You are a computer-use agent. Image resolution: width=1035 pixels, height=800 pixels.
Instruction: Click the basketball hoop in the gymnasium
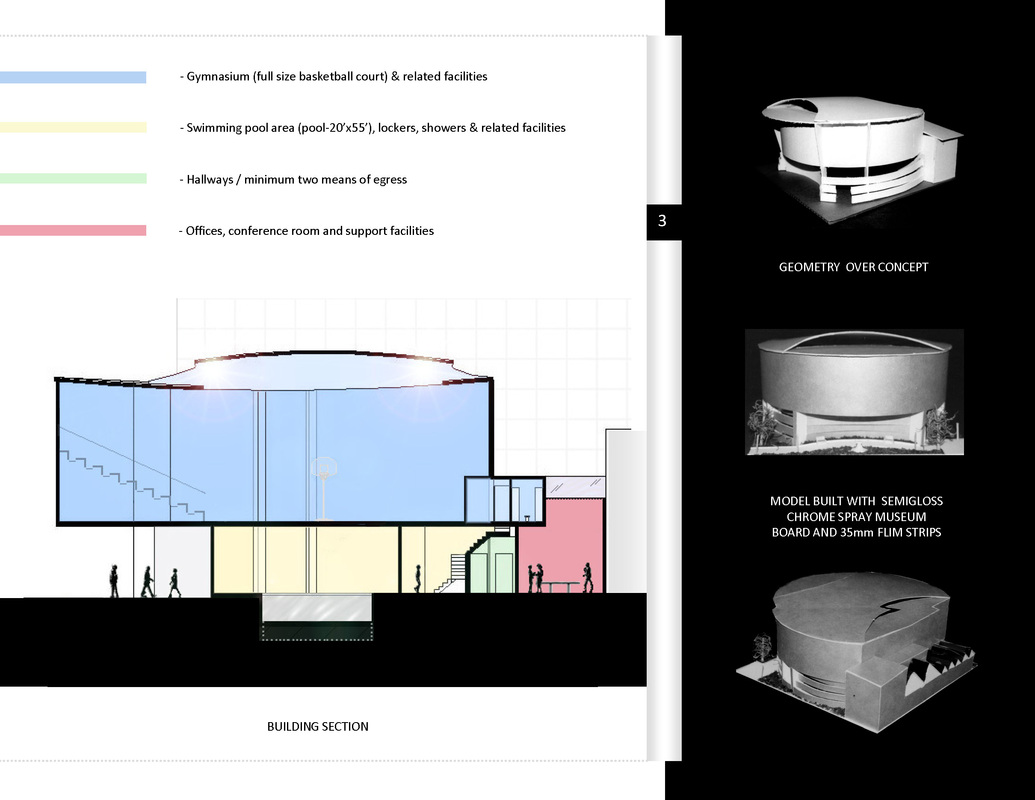pos(324,487)
